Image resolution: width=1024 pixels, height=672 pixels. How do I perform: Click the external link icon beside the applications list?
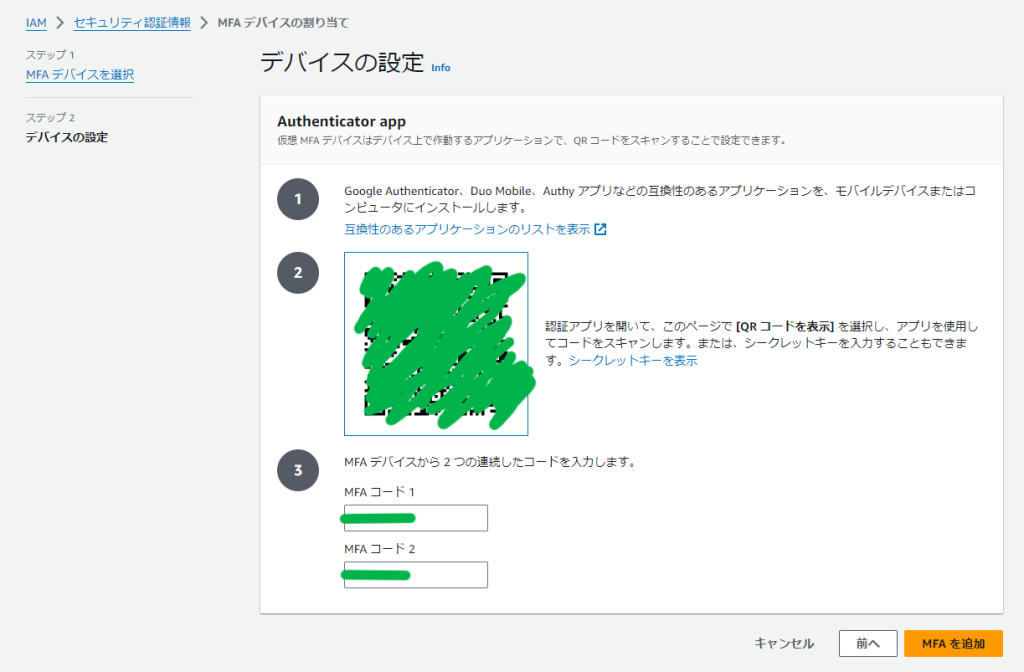coord(600,229)
